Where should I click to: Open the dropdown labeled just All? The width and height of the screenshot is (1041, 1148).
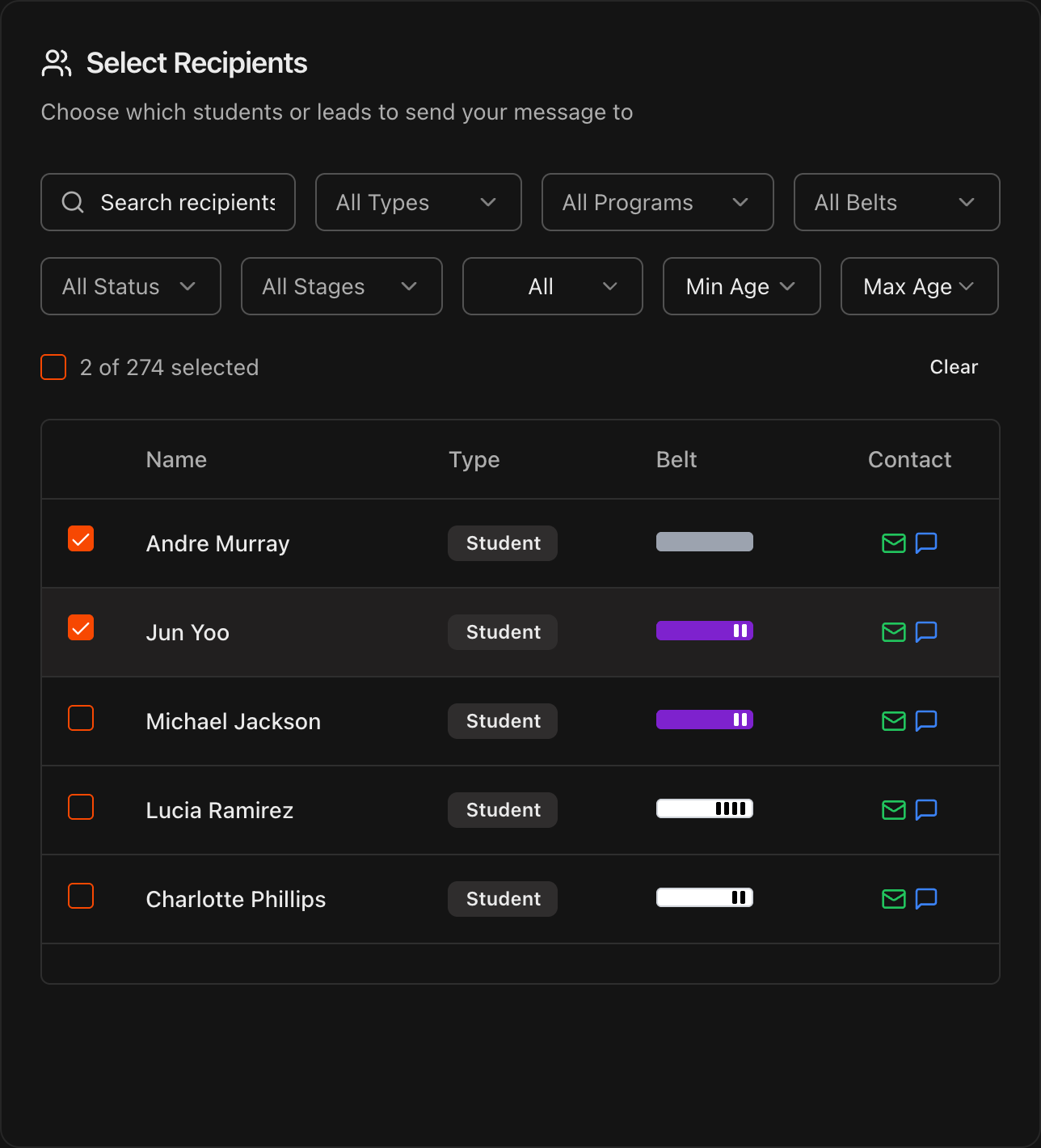(x=553, y=286)
